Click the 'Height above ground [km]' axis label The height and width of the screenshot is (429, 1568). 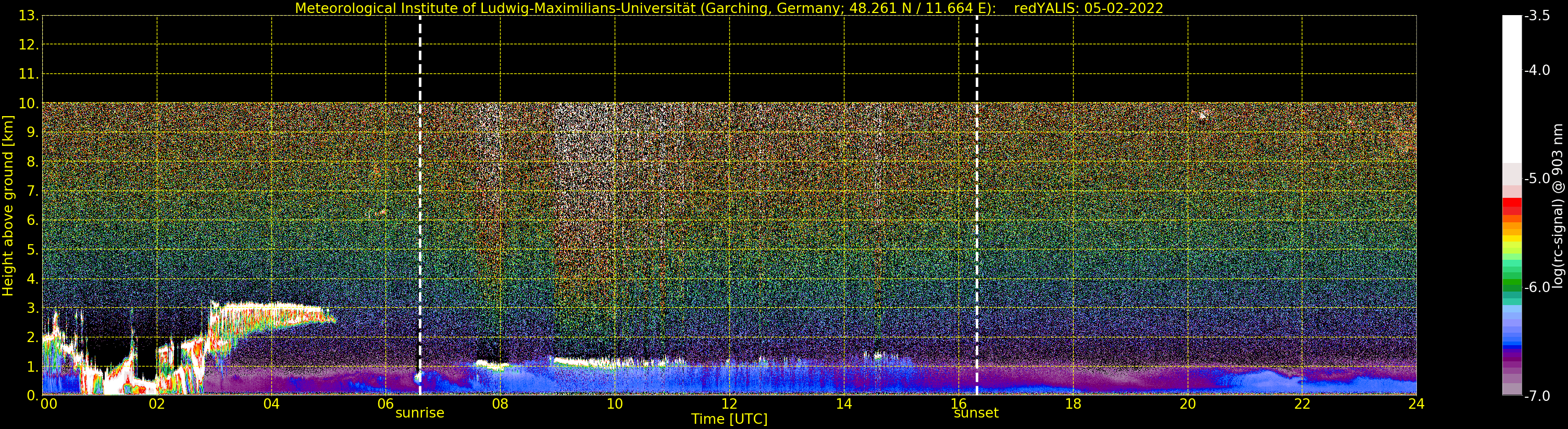pos(8,206)
